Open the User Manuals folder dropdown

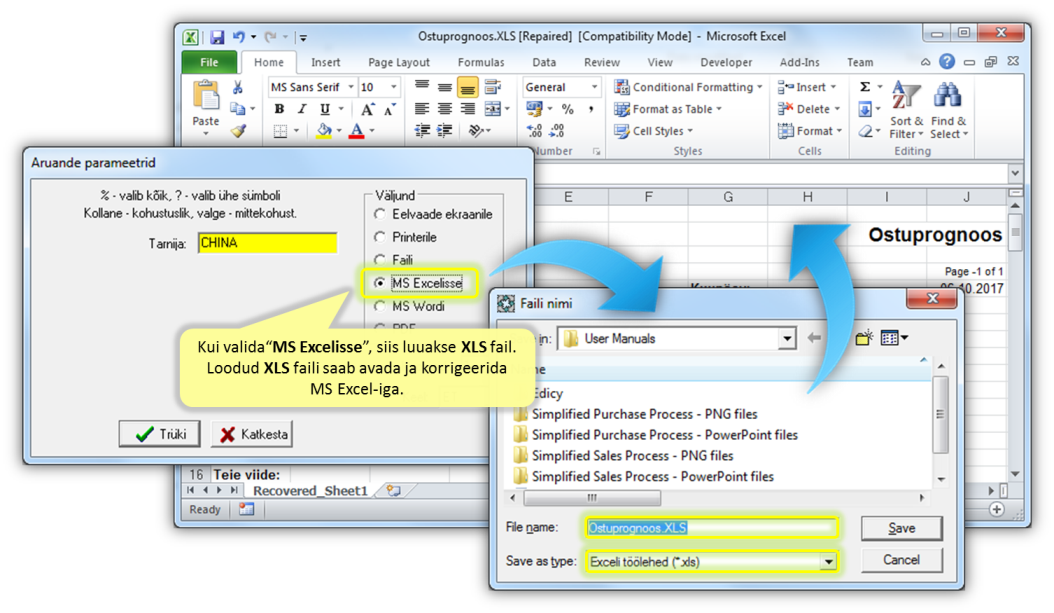click(x=786, y=339)
